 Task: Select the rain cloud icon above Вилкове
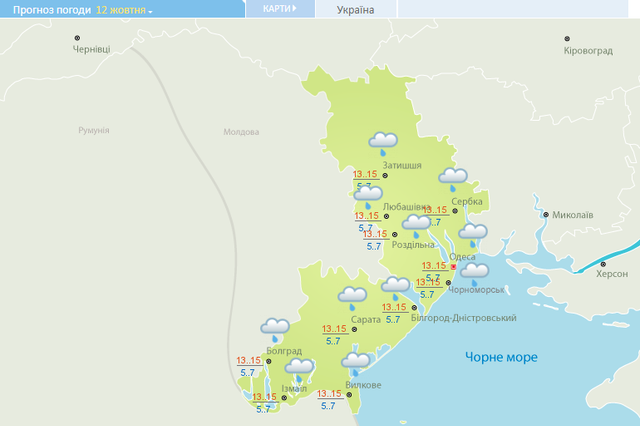point(357,362)
